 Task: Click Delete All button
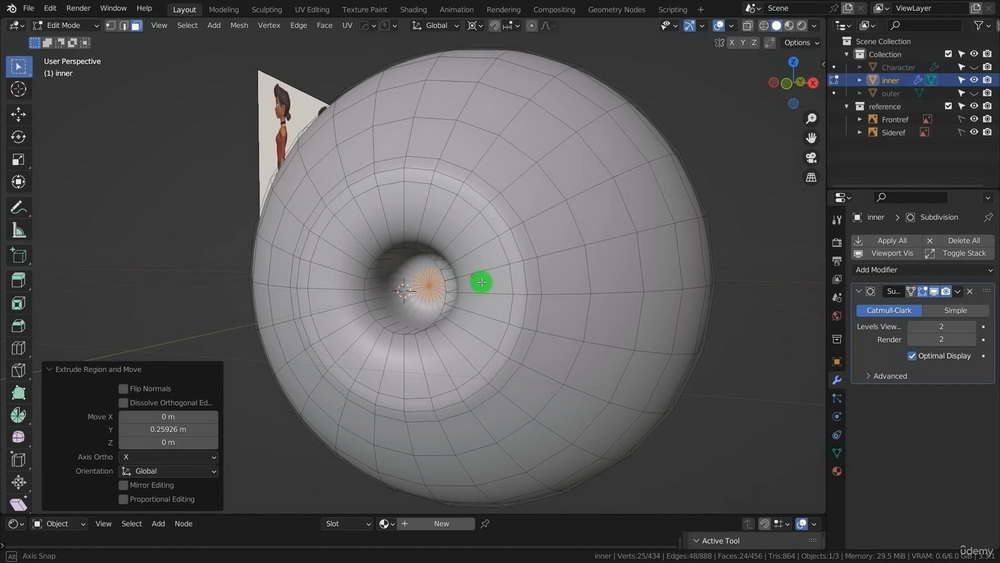(959, 240)
